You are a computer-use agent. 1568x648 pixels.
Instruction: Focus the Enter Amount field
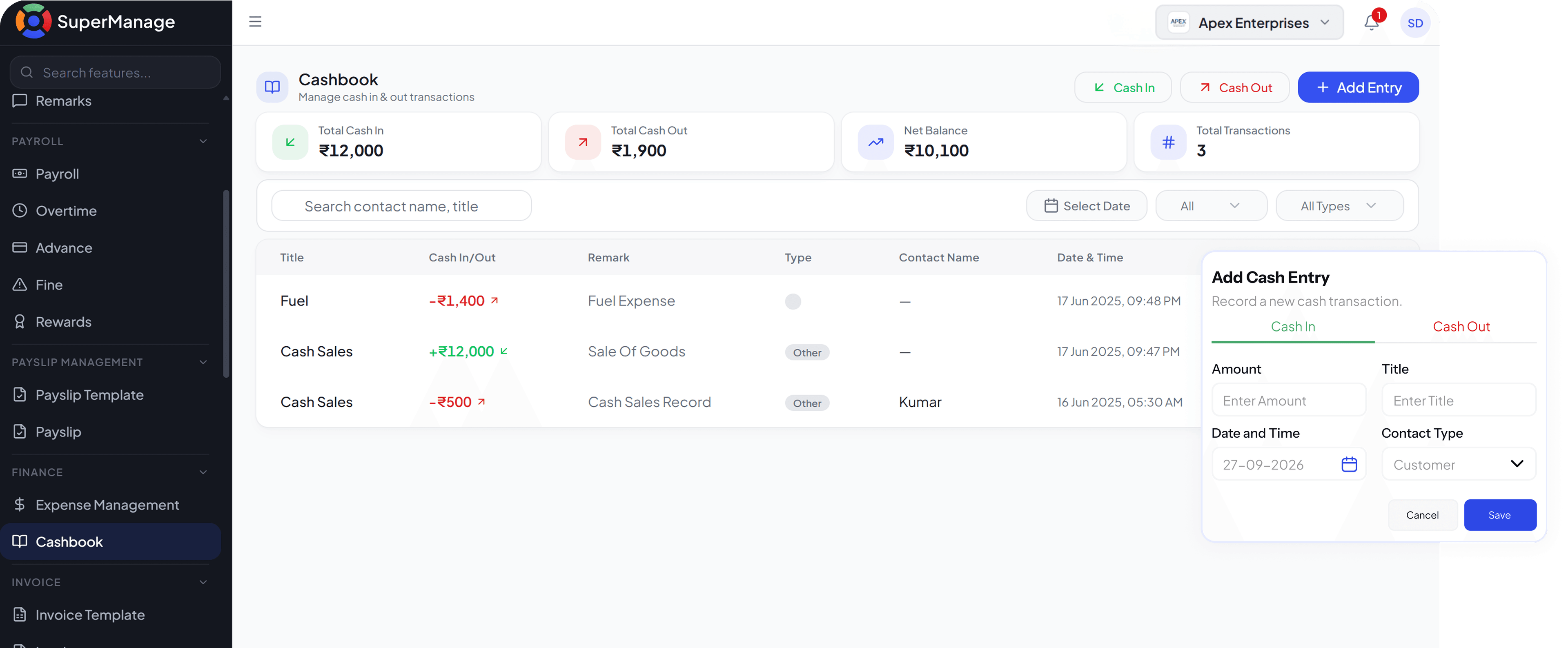coord(1288,401)
